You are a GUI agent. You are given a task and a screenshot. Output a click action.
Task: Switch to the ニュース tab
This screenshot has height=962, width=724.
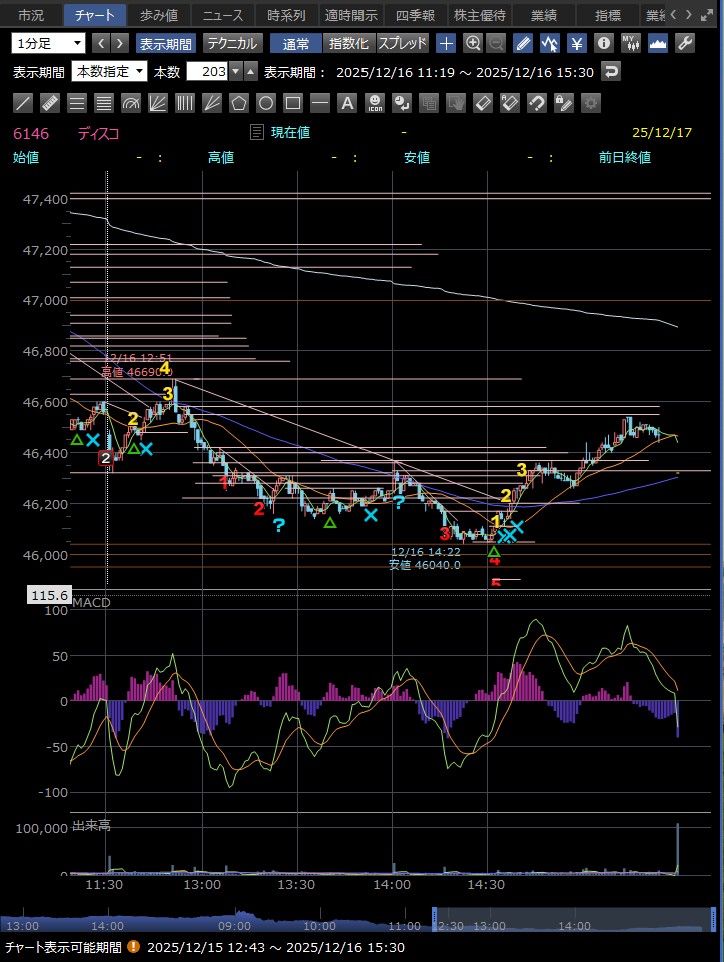[223, 15]
